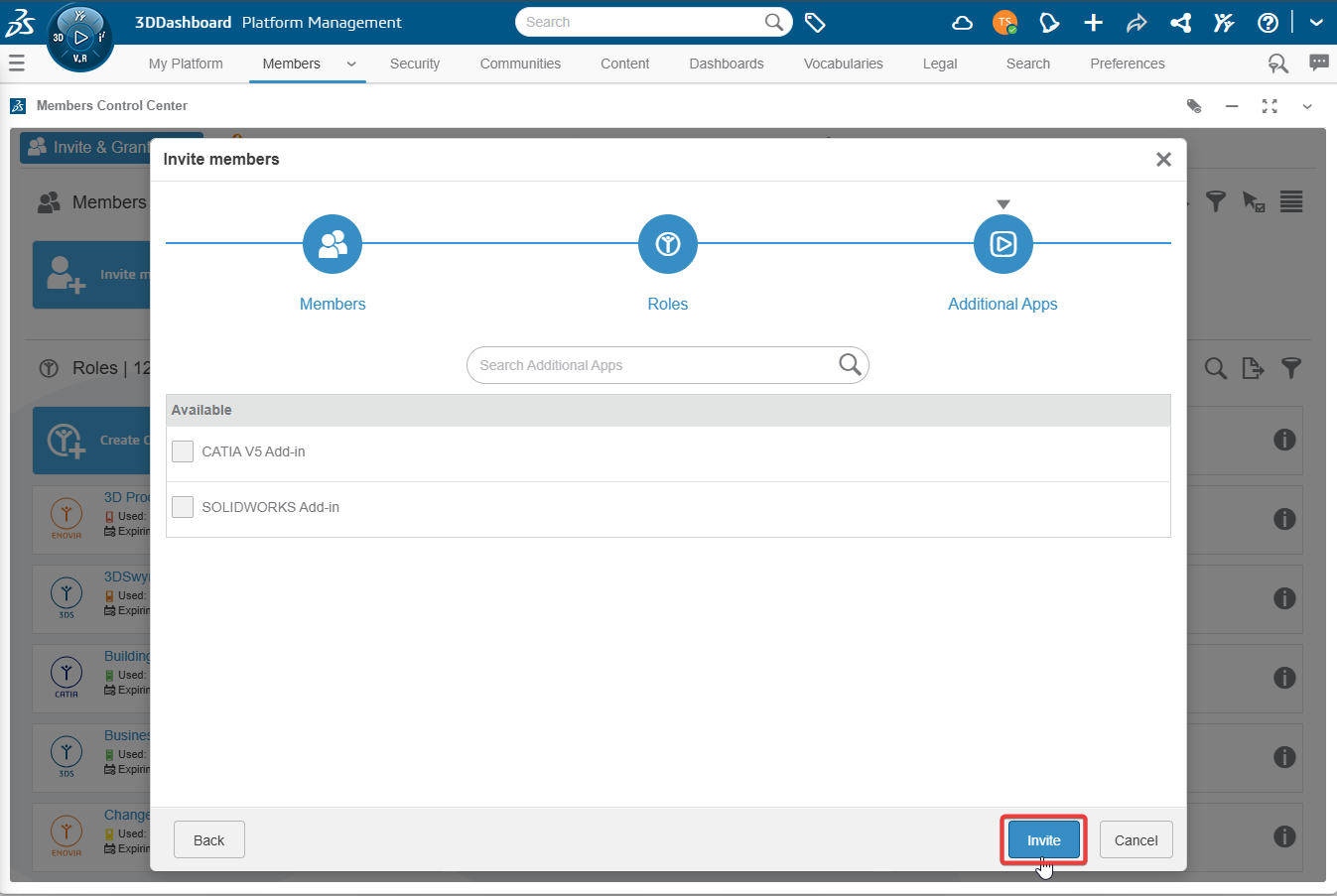
Task: Open the My Platform tab
Action: 186,64
